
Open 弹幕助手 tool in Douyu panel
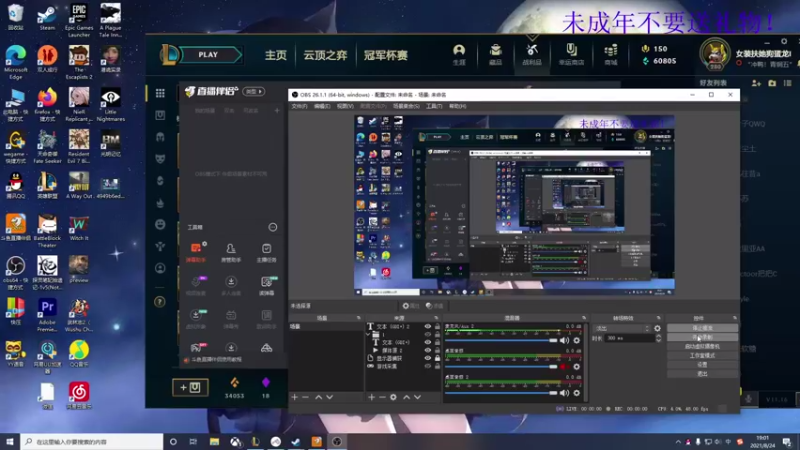point(196,252)
